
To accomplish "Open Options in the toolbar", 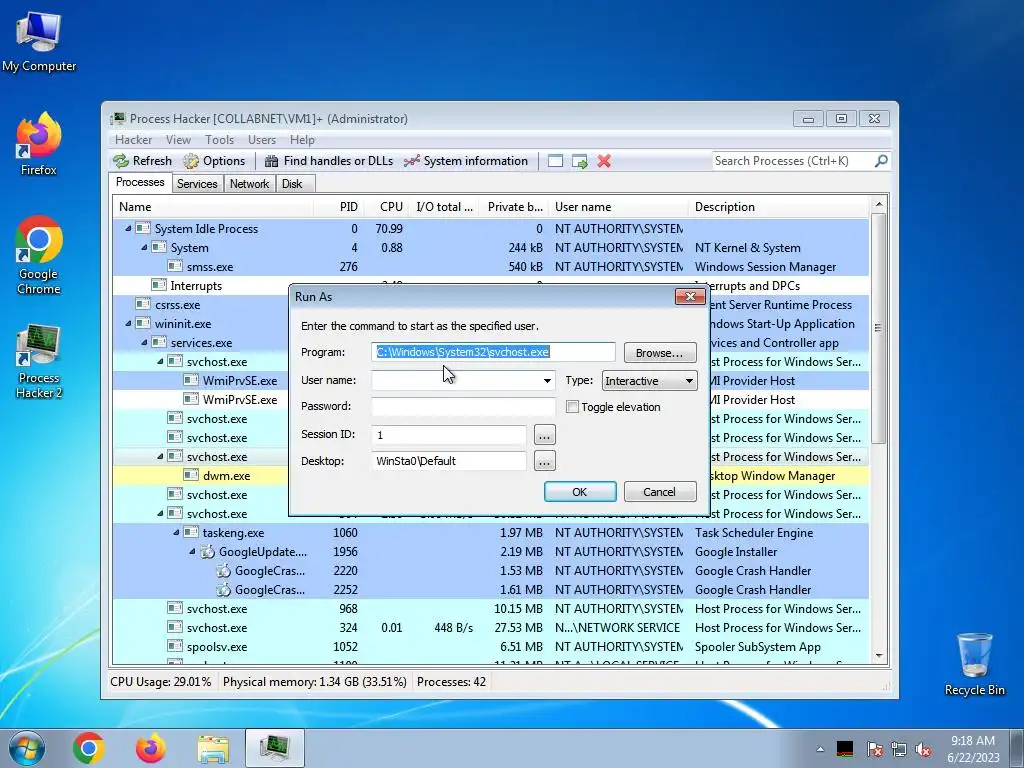I will tap(214, 161).
